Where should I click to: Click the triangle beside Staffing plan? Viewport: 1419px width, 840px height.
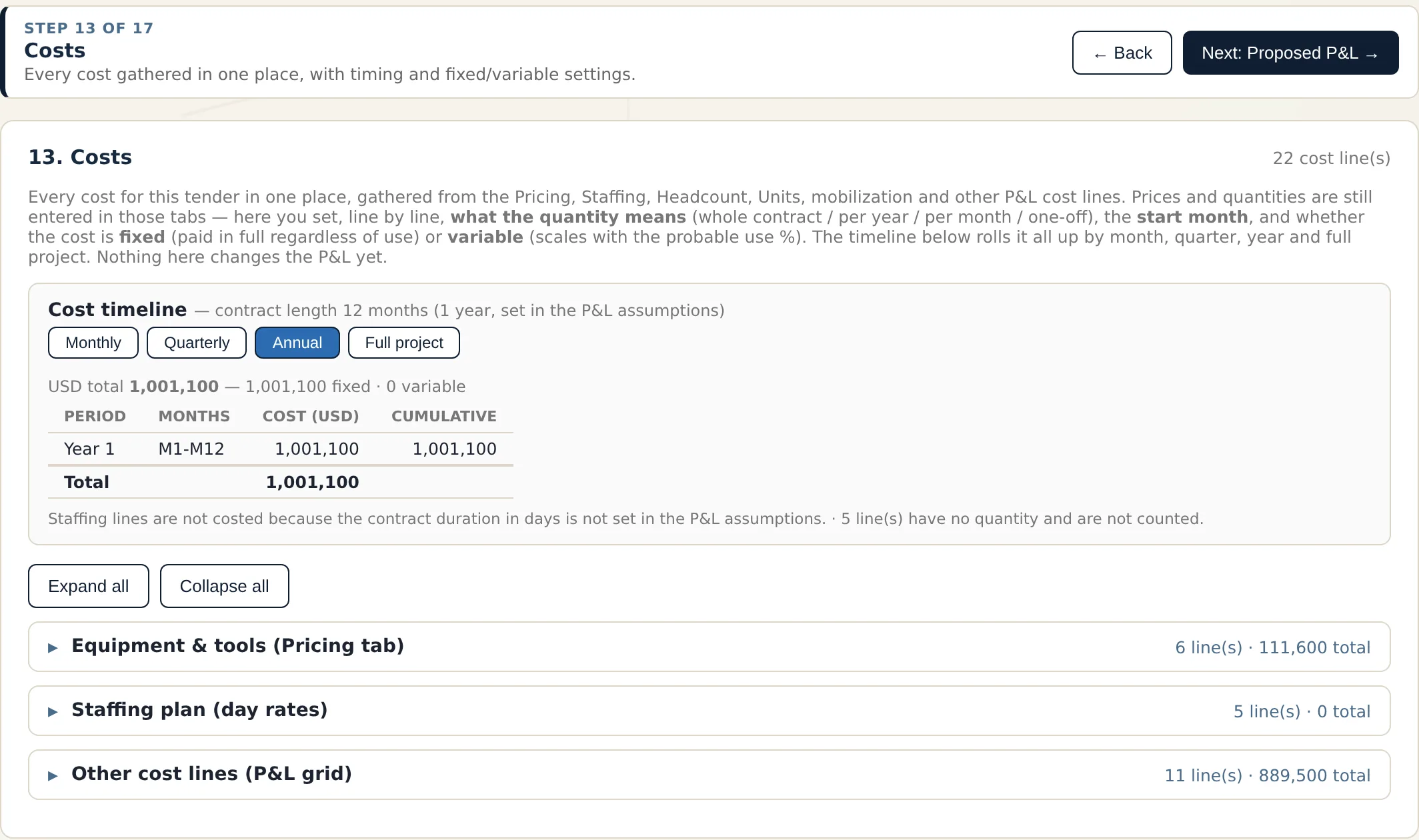(x=53, y=711)
